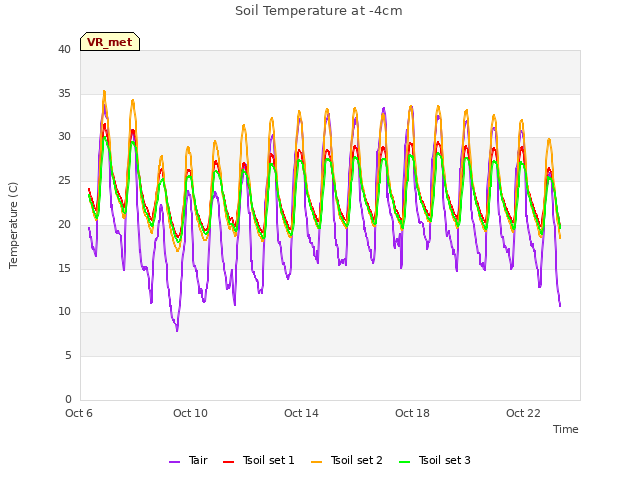640x480 pixels.
Task: Click the purple Tair legend color marker
Action: [174, 462]
